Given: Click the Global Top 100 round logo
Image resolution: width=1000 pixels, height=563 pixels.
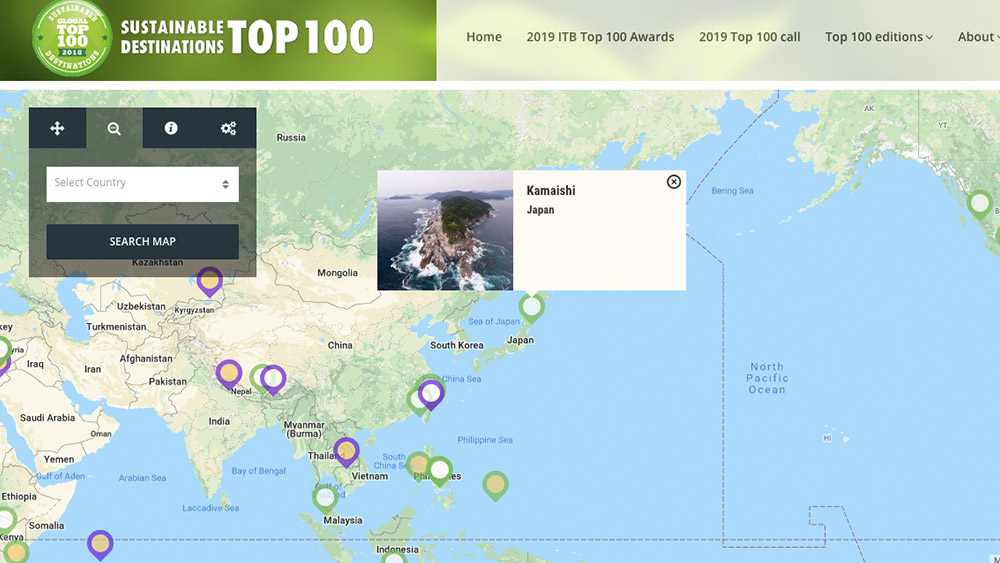Looking at the screenshot, I should 71,38.
